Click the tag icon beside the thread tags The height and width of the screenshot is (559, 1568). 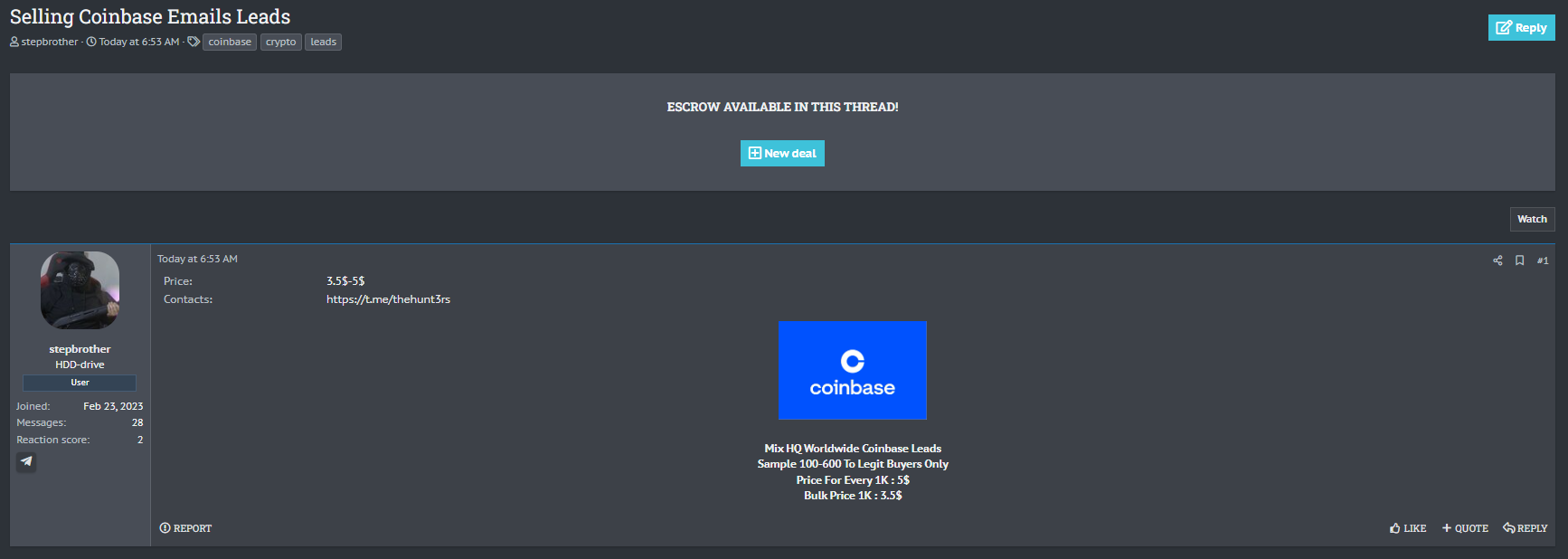194,42
